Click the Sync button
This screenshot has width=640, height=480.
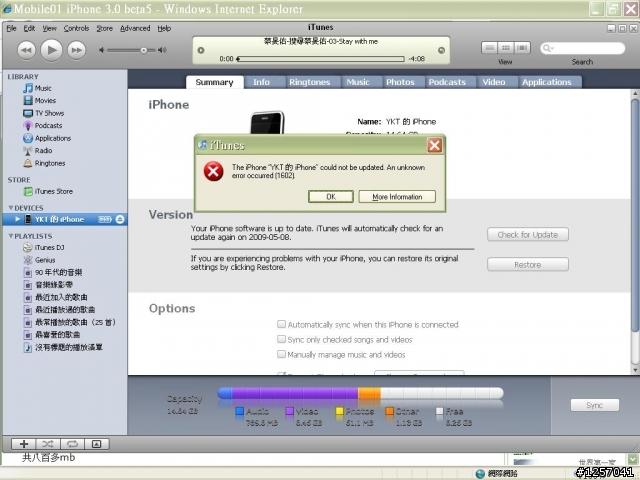coord(594,405)
